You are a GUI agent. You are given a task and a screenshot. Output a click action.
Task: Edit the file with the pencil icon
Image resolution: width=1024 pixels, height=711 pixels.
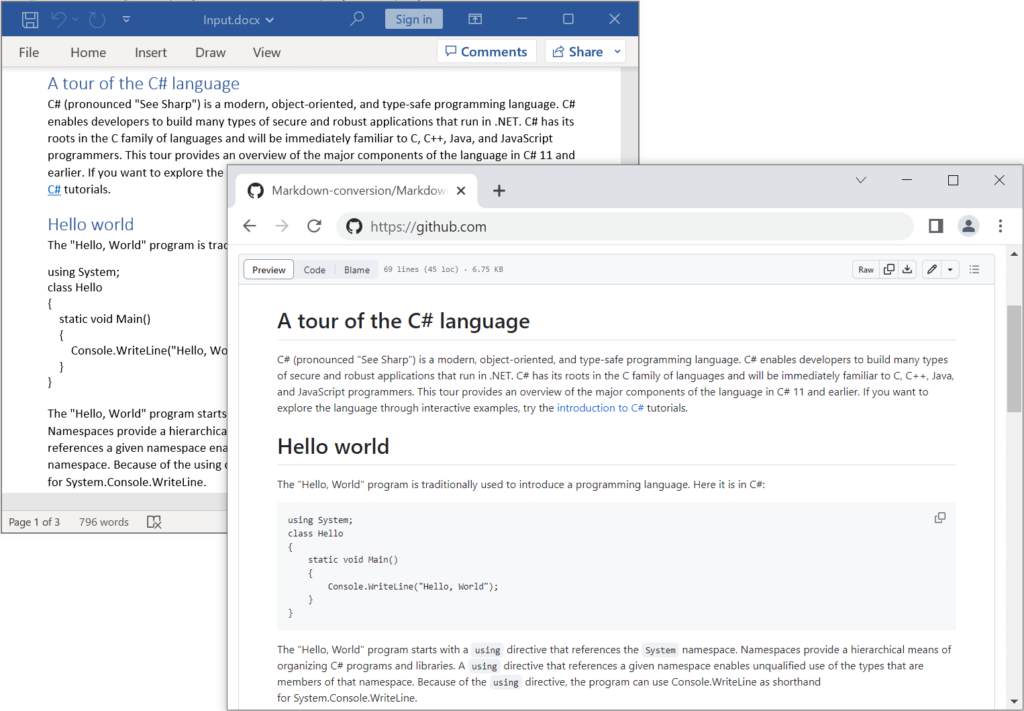tap(932, 269)
